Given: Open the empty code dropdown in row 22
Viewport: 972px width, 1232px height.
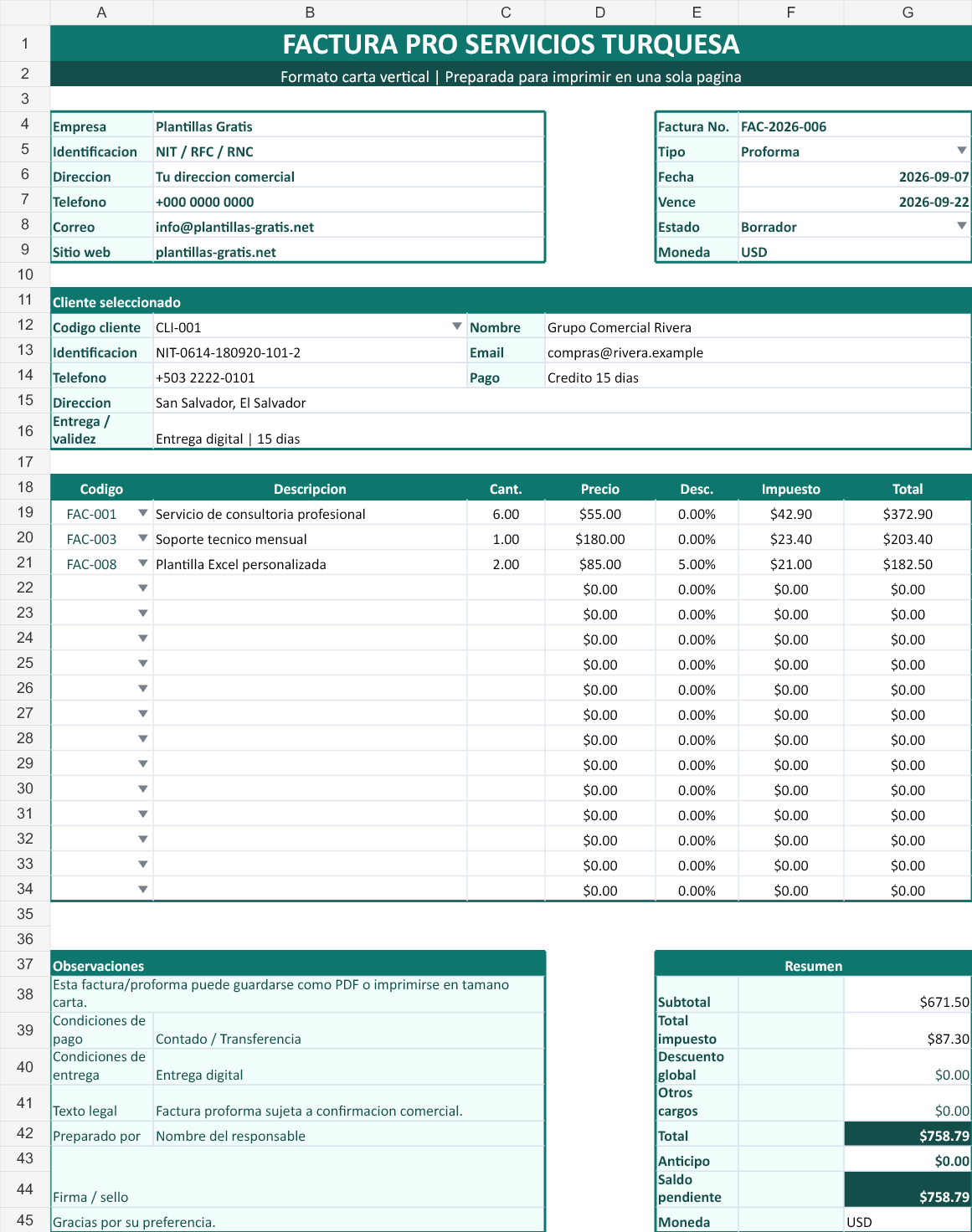Looking at the screenshot, I should point(143,588).
